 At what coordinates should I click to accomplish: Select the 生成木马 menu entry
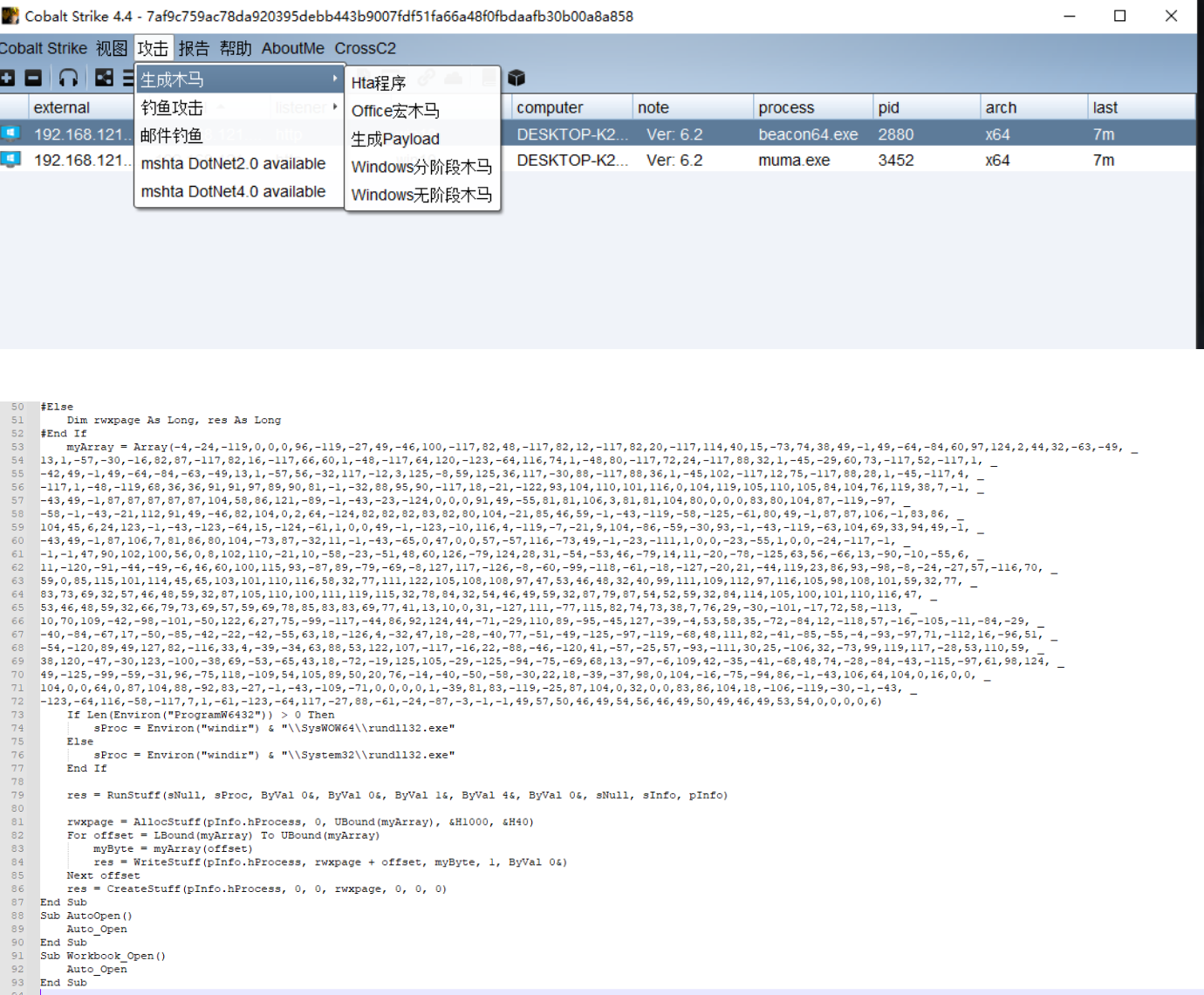tap(240, 79)
